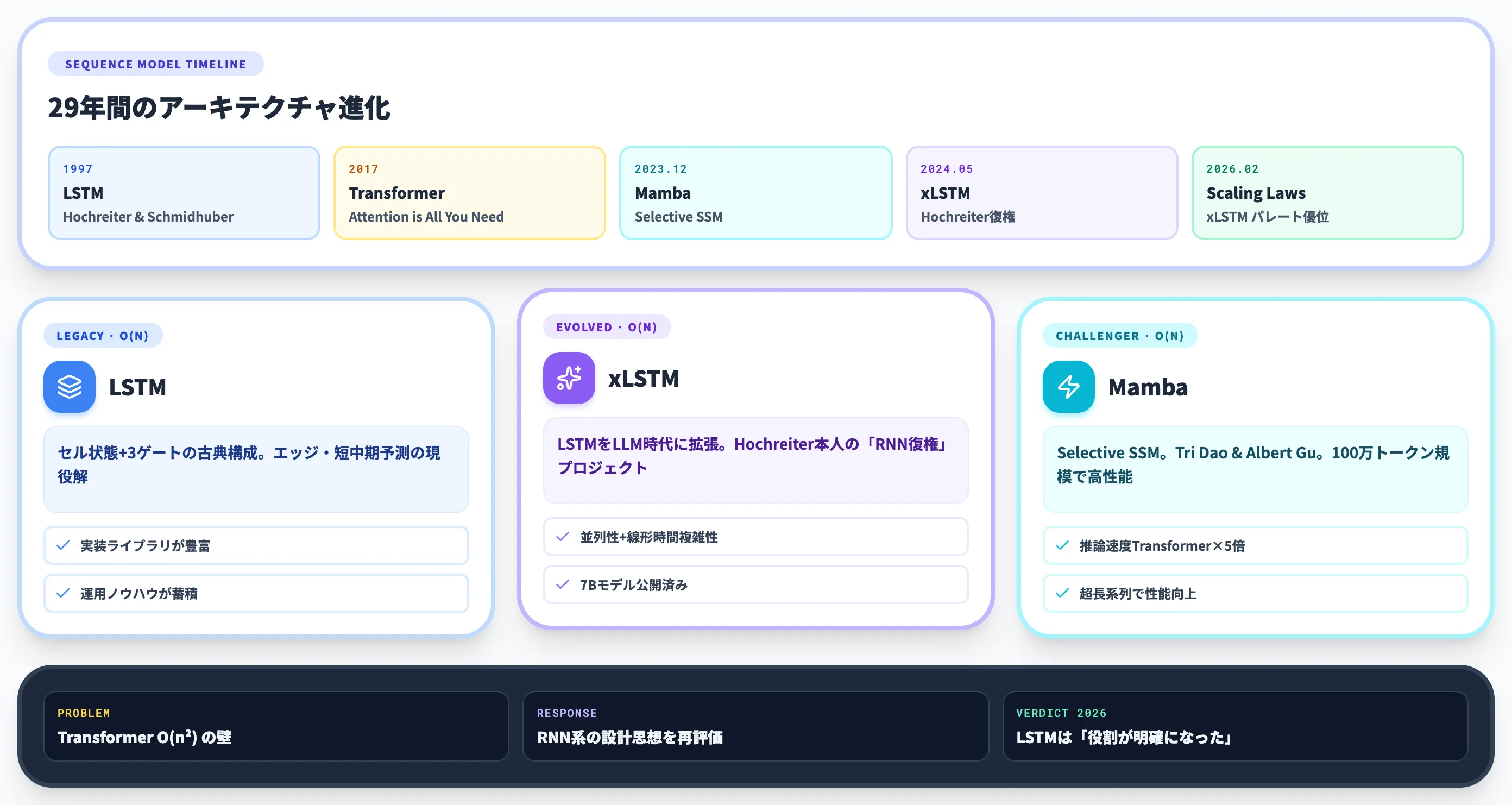Click the 並列性+線形時間複雑性 feature row

tap(755, 537)
